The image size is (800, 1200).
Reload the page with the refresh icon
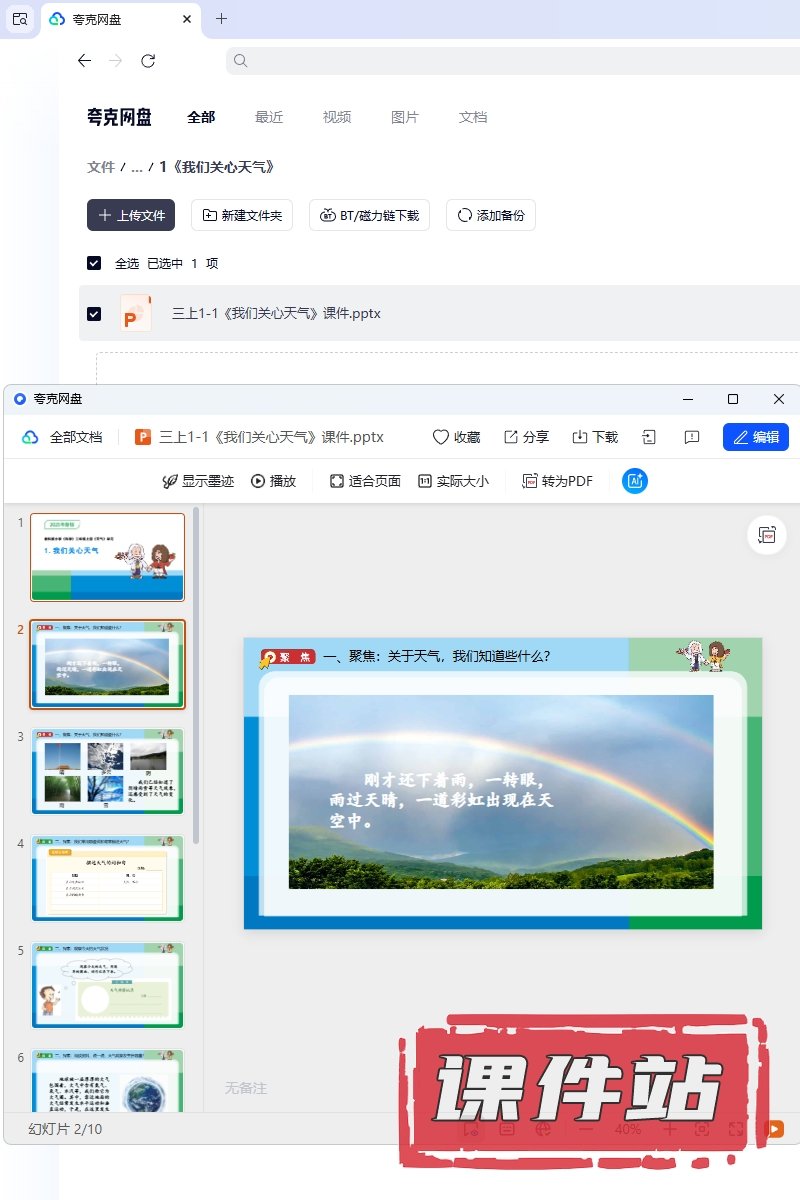[148, 61]
